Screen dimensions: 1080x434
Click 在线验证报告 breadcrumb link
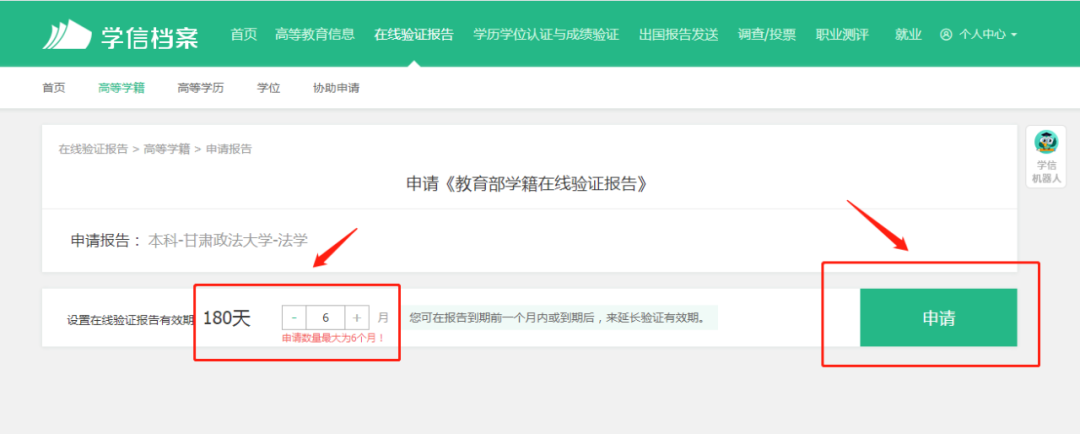point(93,149)
